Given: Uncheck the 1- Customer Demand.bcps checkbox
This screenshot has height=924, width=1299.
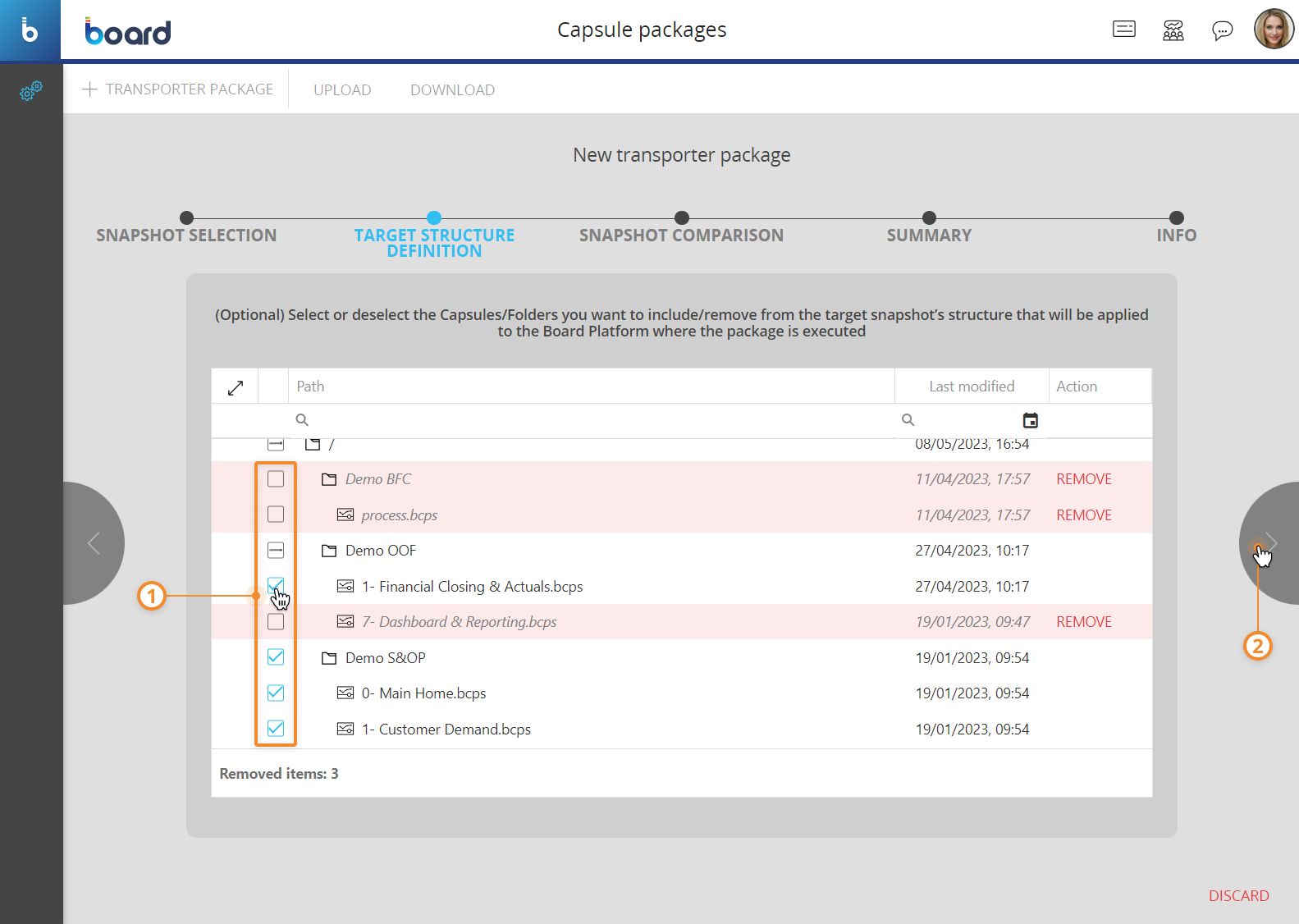Looking at the screenshot, I should (276, 729).
